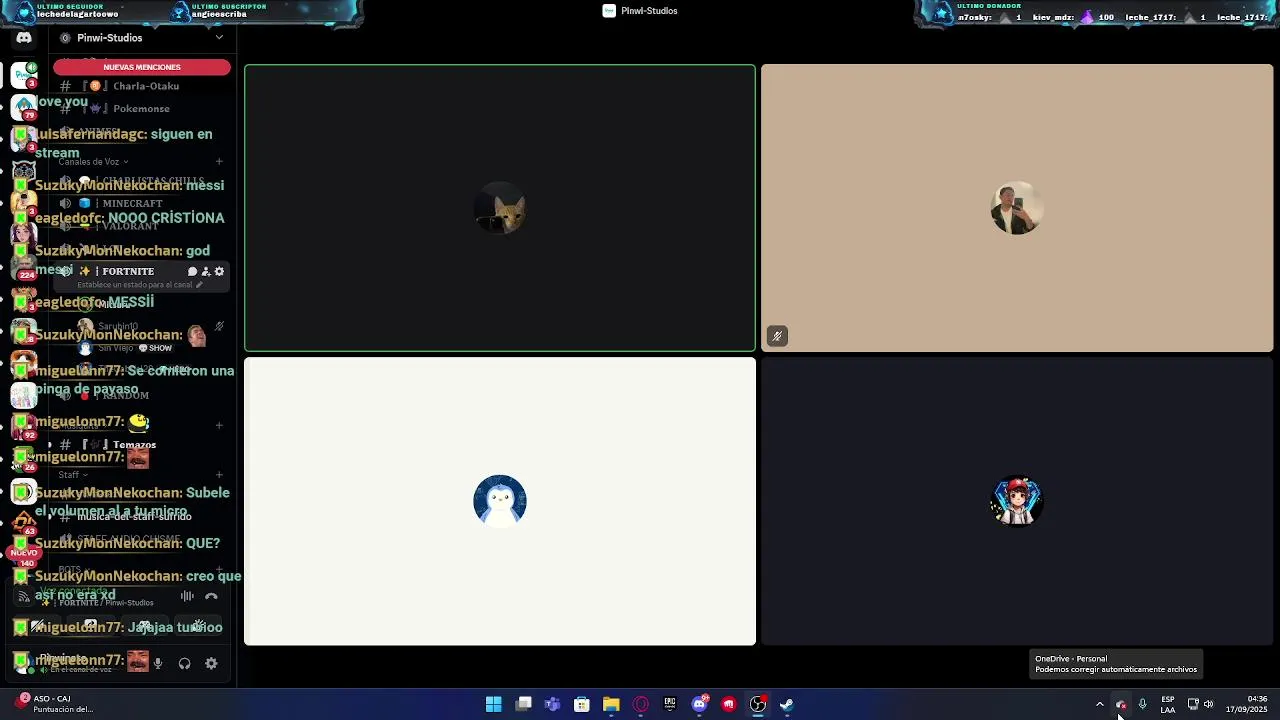Open Opera GX browser from taskbar
1280x720 pixels.
641,705
